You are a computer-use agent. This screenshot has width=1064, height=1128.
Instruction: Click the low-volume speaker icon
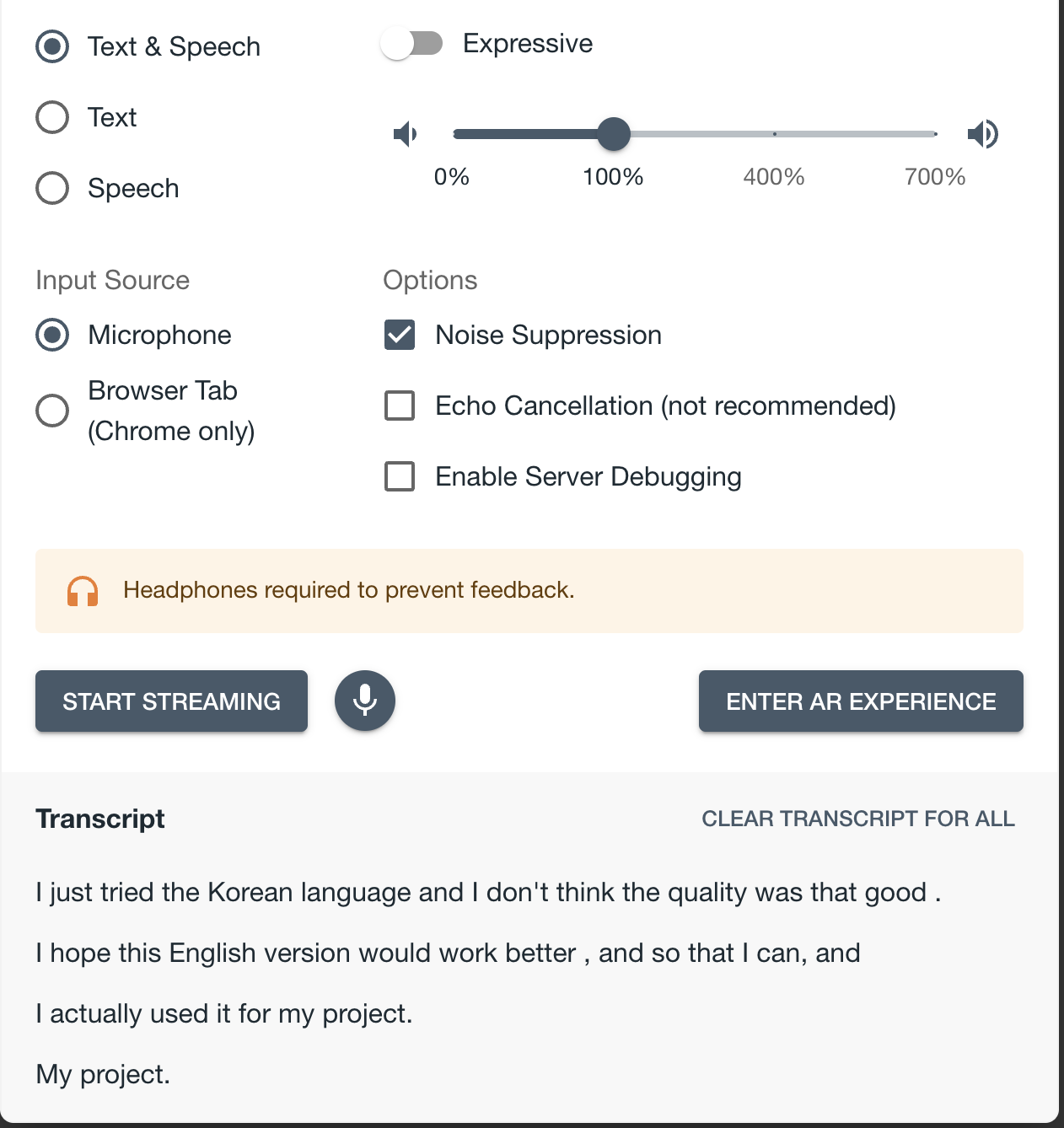pos(405,133)
